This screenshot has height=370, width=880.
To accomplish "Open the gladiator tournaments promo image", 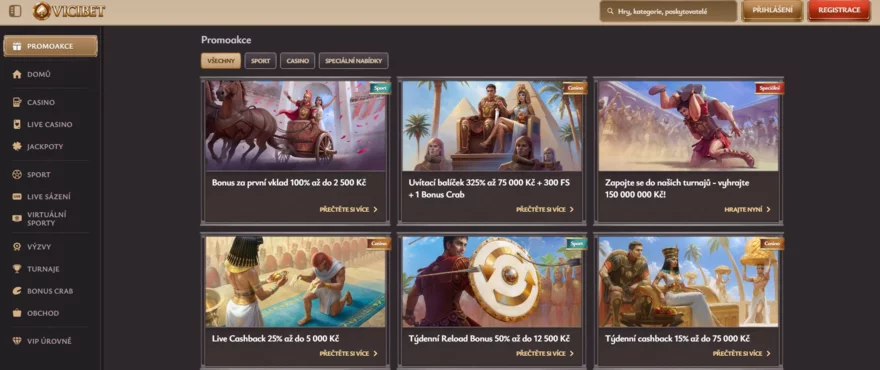I will tap(688, 126).
